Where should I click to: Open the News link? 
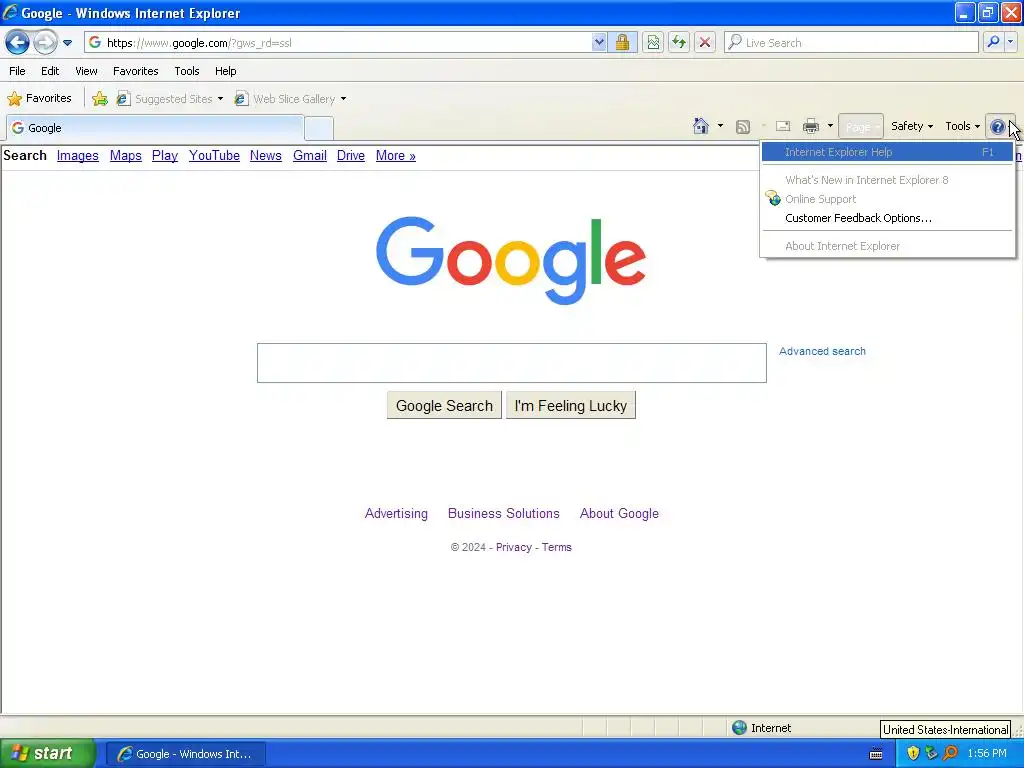pos(266,155)
